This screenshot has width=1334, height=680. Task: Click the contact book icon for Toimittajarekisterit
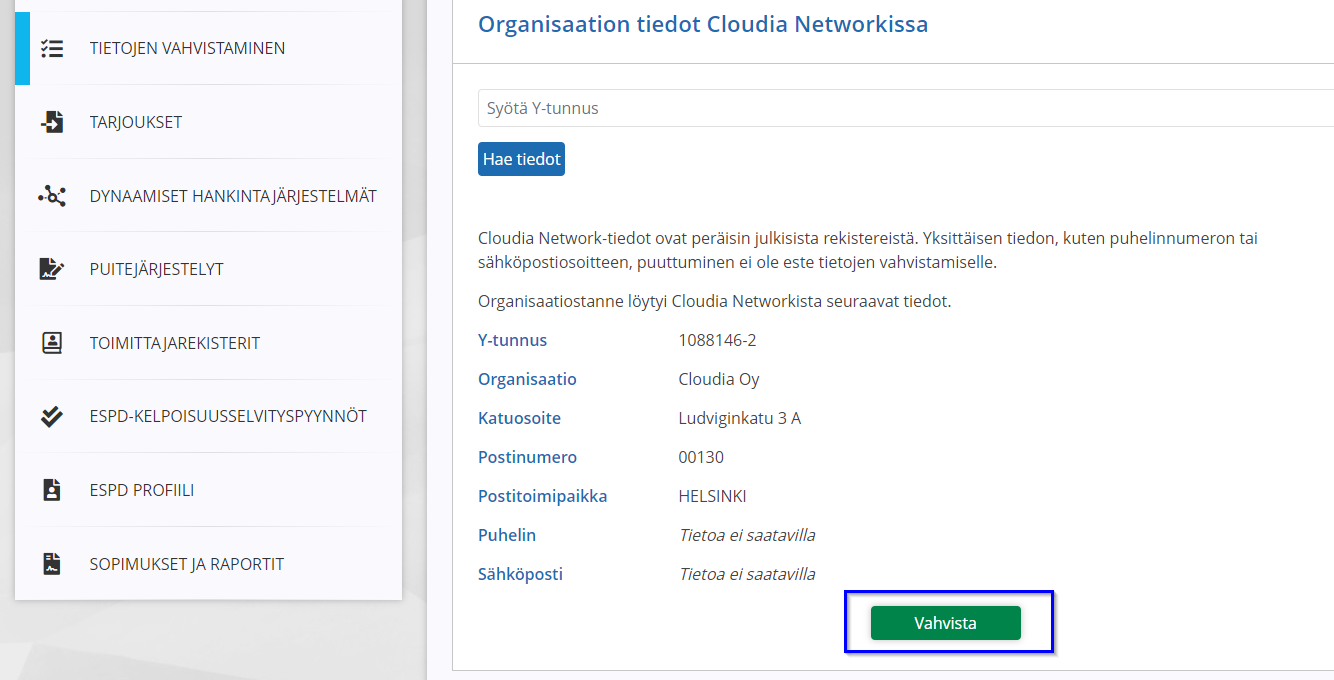point(52,343)
